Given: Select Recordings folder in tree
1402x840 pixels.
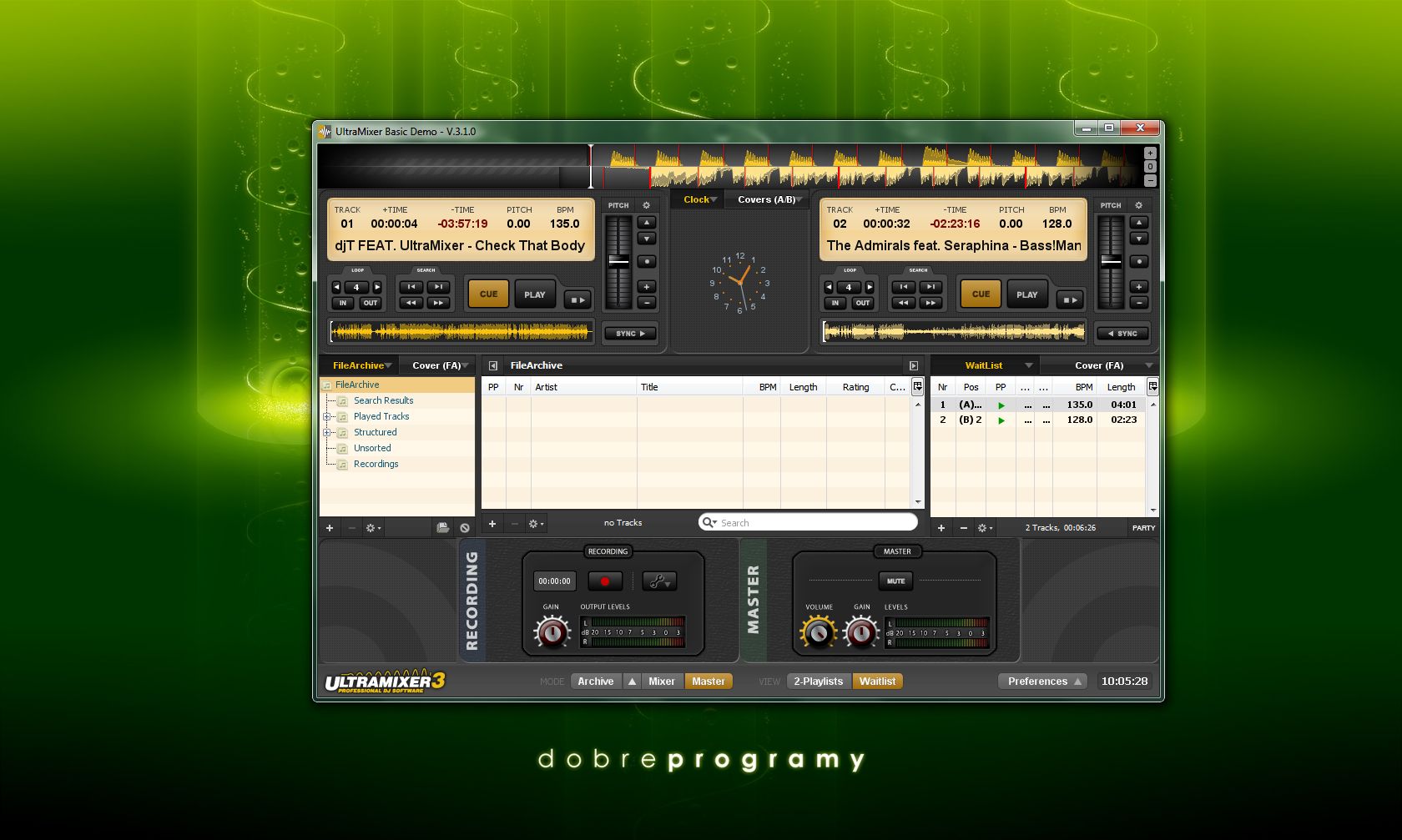Looking at the screenshot, I should click(376, 464).
